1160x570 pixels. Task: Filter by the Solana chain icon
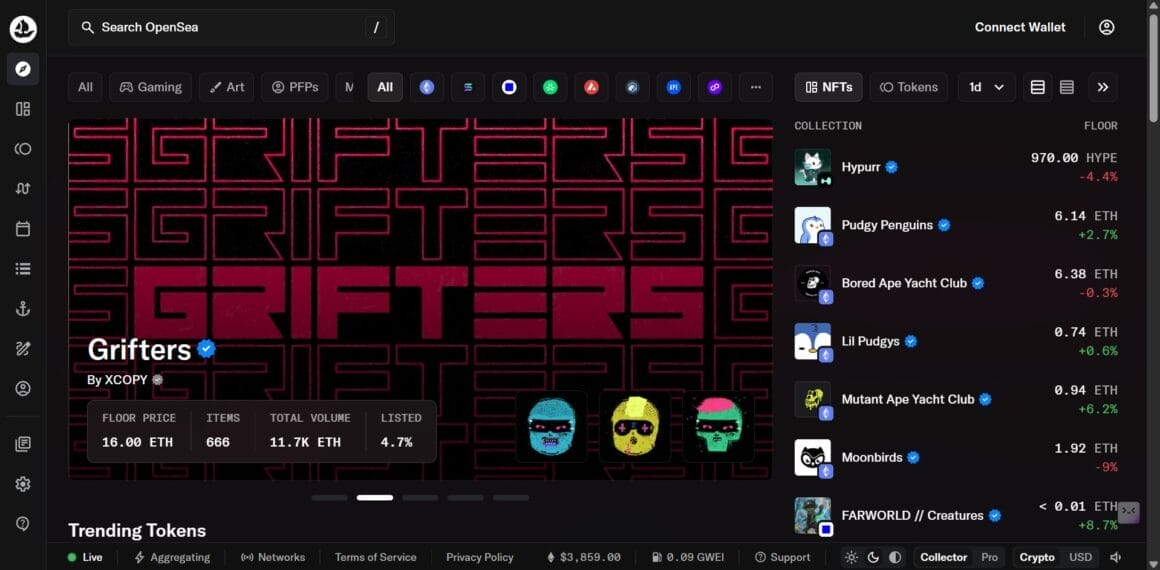click(x=468, y=87)
